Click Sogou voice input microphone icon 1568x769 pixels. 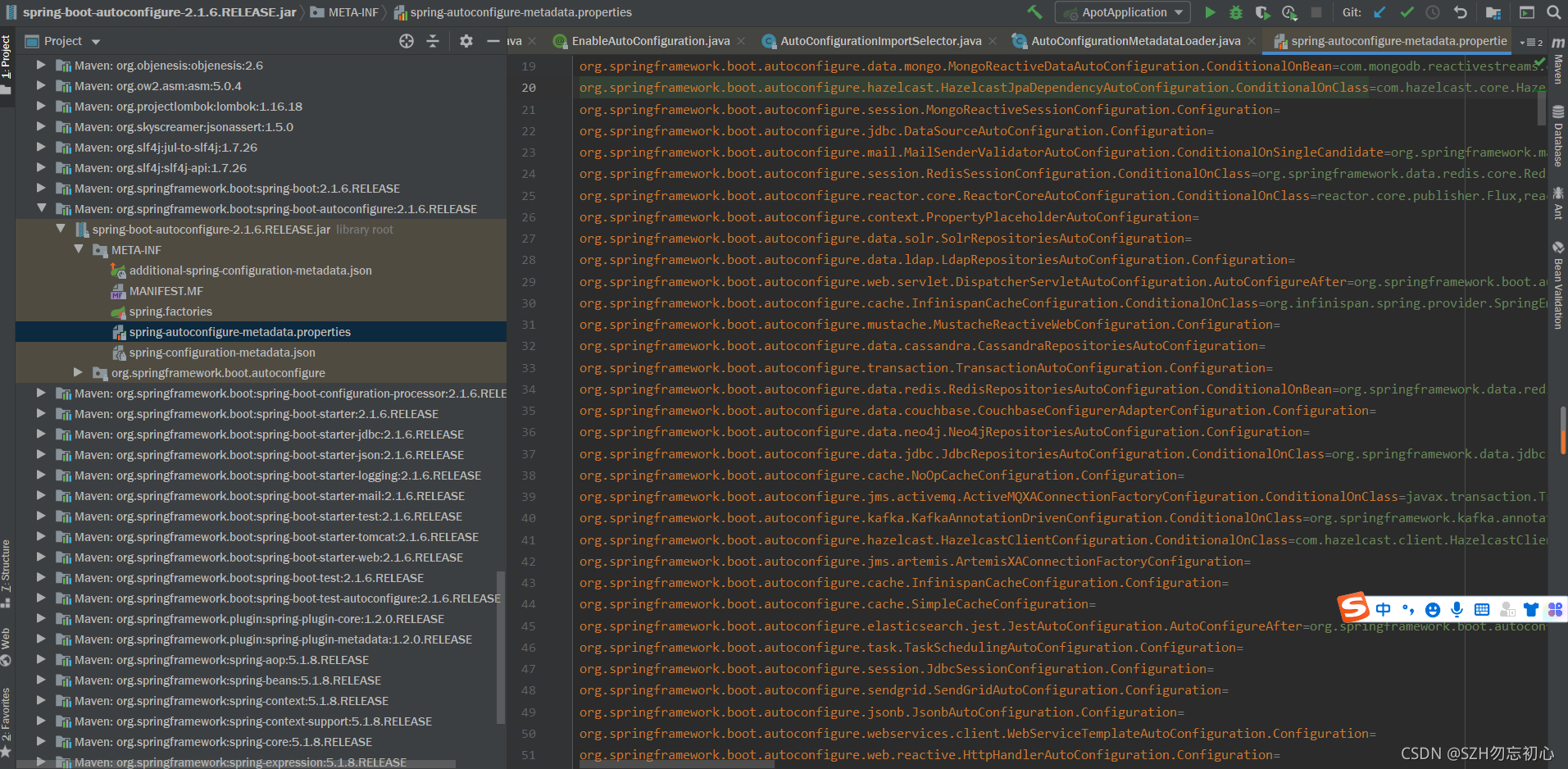pos(1457,609)
